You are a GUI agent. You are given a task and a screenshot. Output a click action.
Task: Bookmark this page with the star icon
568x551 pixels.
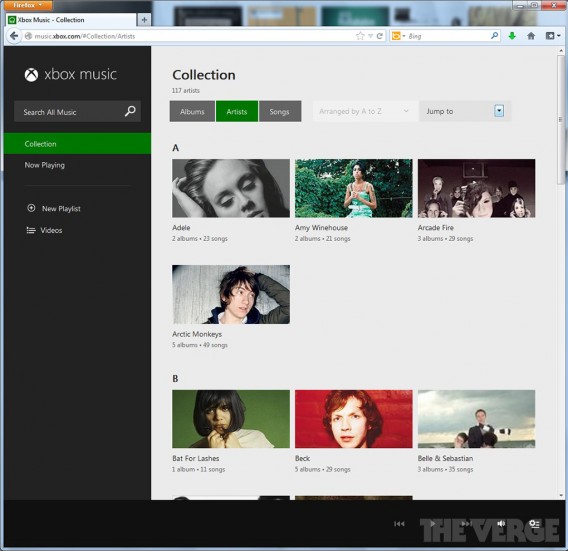point(360,36)
